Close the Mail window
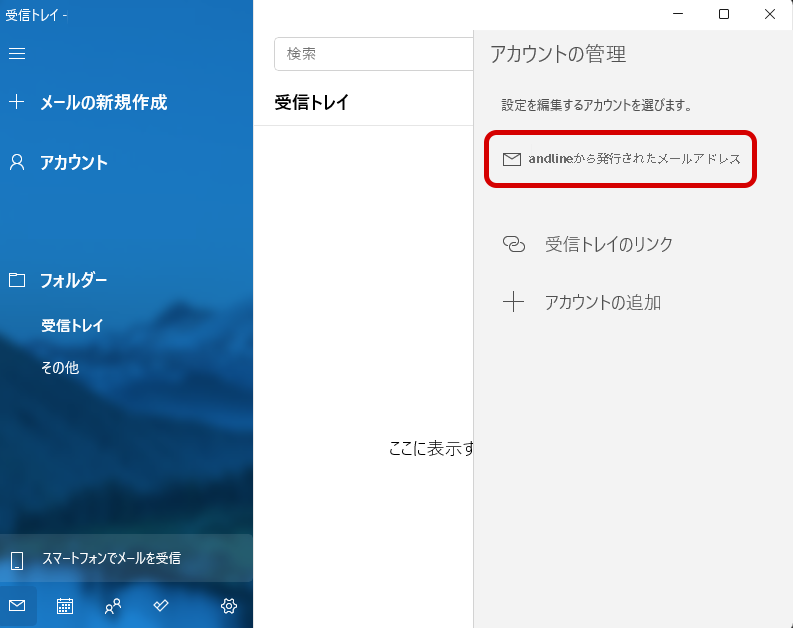Image resolution: width=793 pixels, height=628 pixels. tap(769, 14)
